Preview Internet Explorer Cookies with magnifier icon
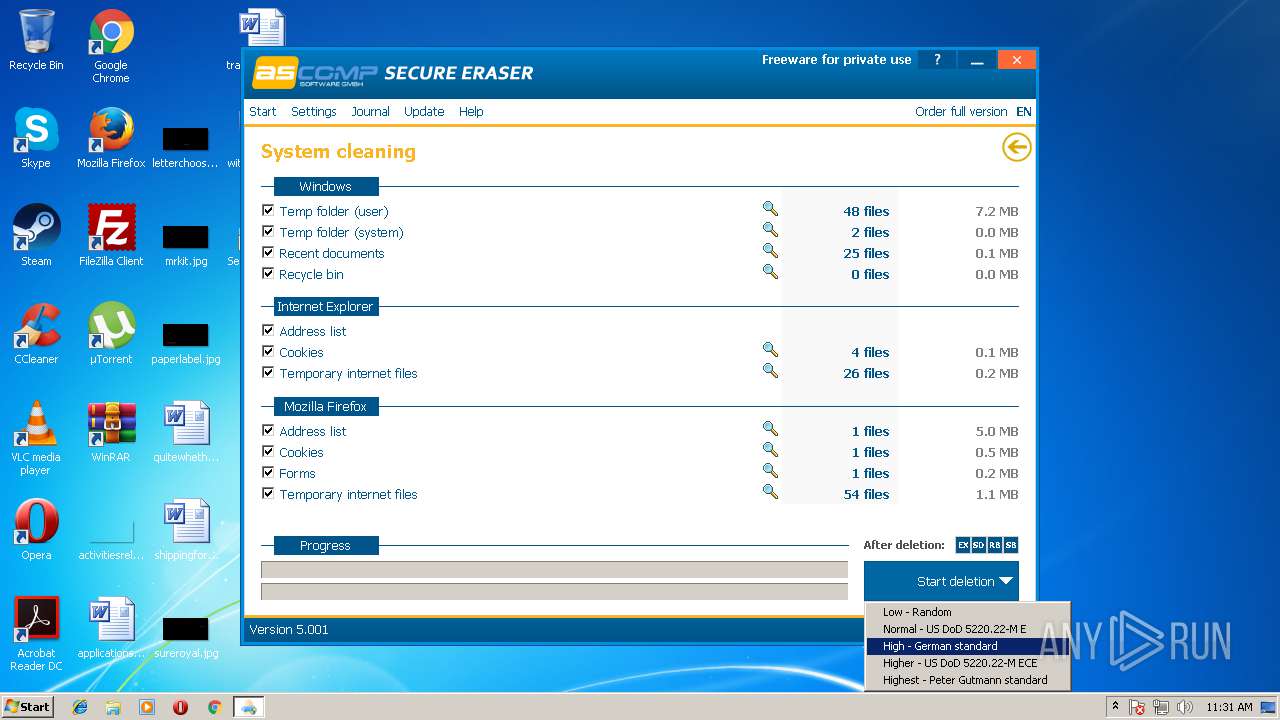Image resolution: width=1280 pixels, height=720 pixels. pyautogui.click(x=770, y=350)
